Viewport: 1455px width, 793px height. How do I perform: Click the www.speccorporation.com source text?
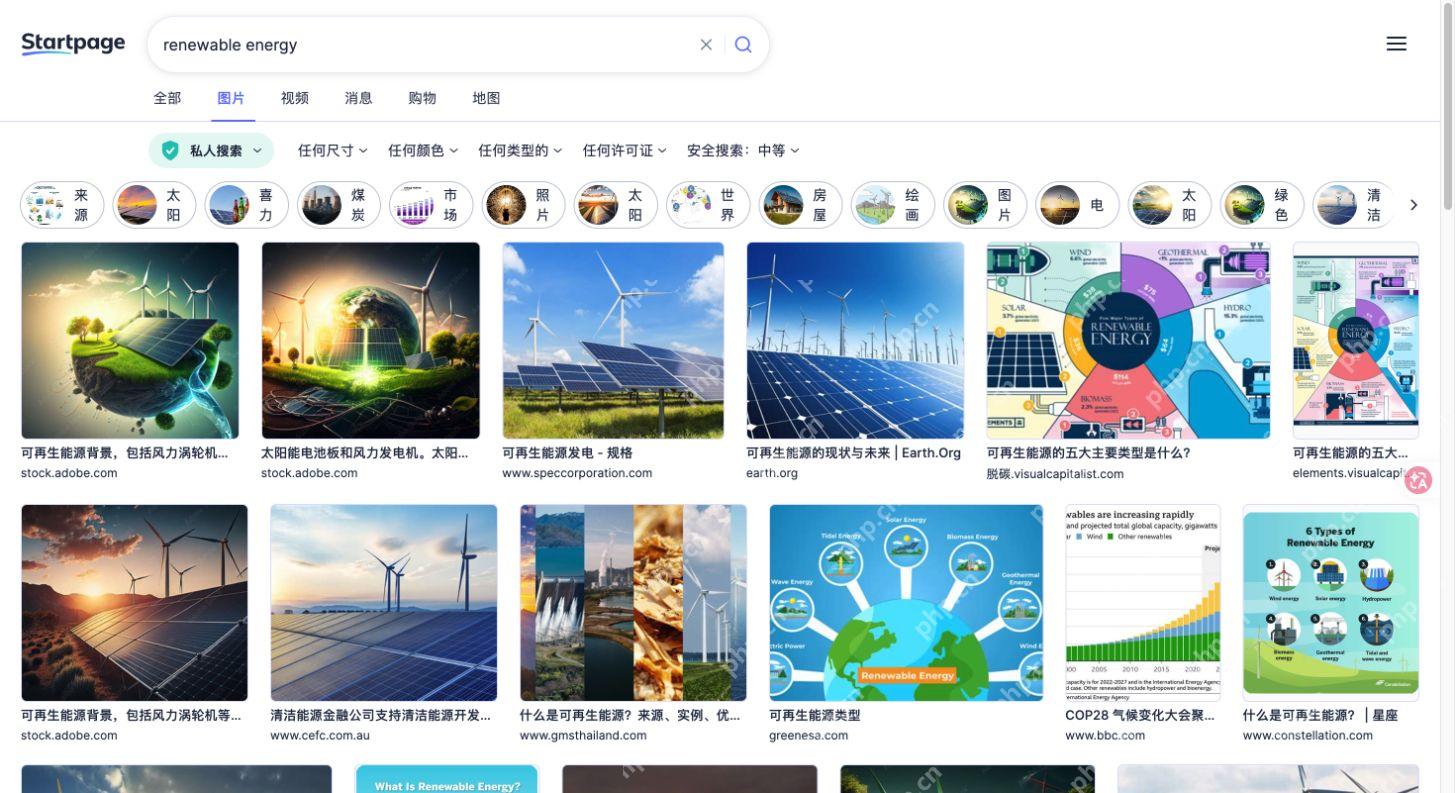pyautogui.click(x=577, y=473)
